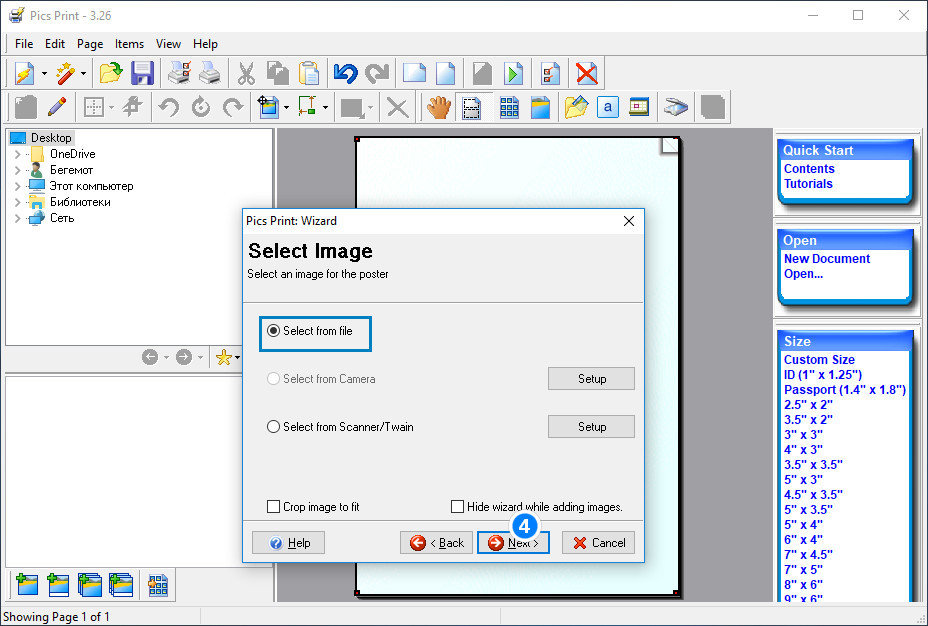Open dropdown arrow beside new document icon

(44, 74)
